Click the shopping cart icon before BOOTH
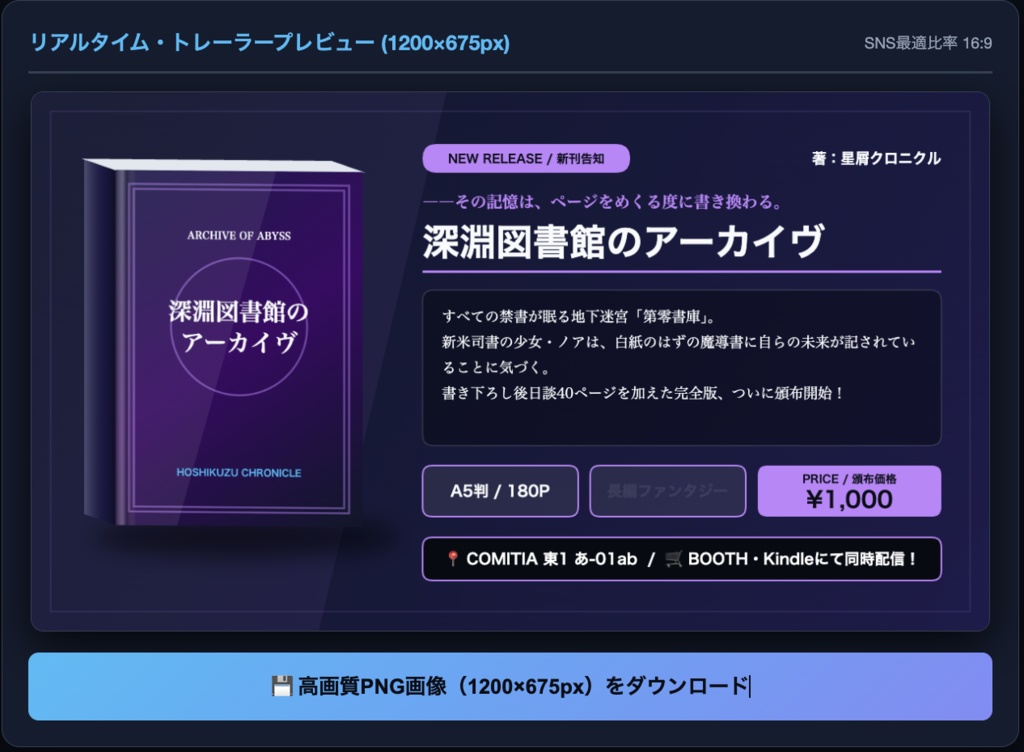Image resolution: width=1024 pixels, height=752 pixels. coord(673,559)
